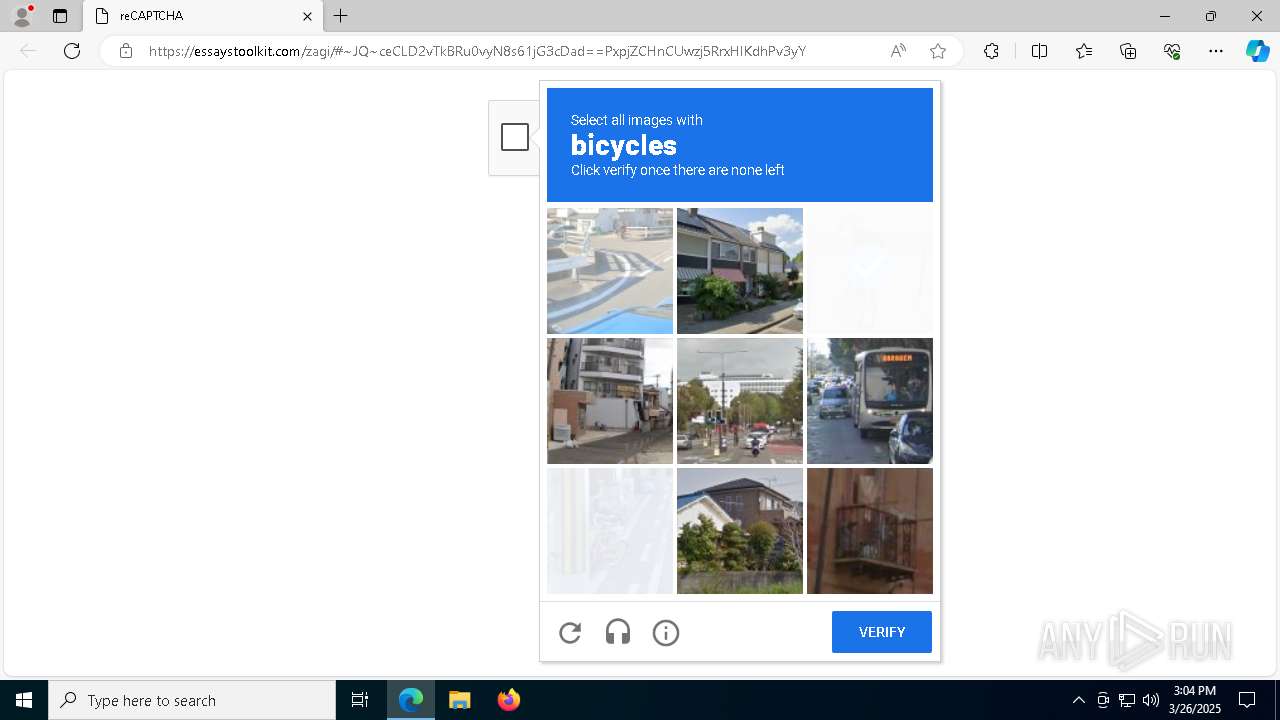Click the taskbar search box
1280x720 pixels.
(192, 700)
